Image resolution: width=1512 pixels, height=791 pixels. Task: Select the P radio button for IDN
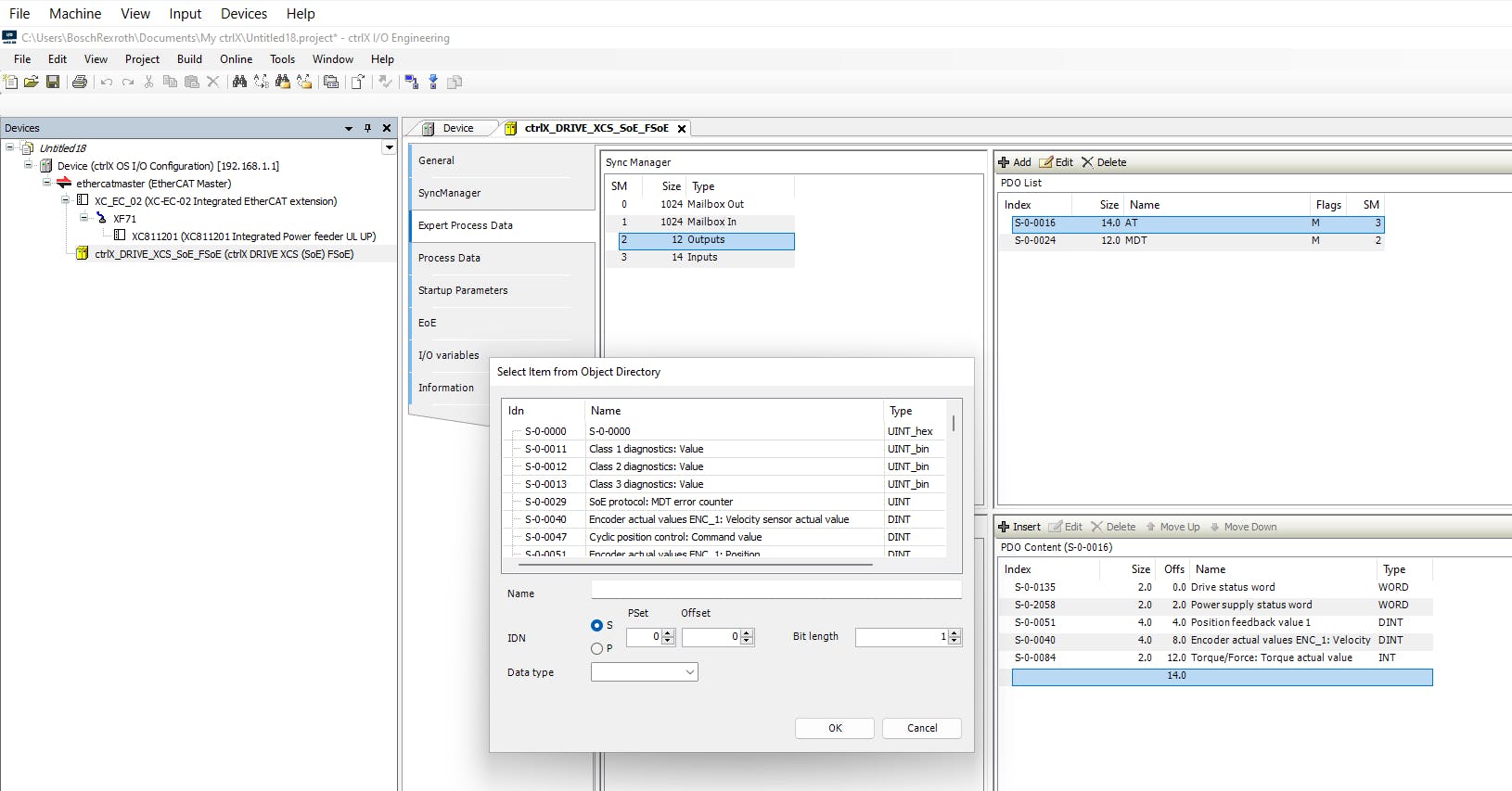[596, 649]
